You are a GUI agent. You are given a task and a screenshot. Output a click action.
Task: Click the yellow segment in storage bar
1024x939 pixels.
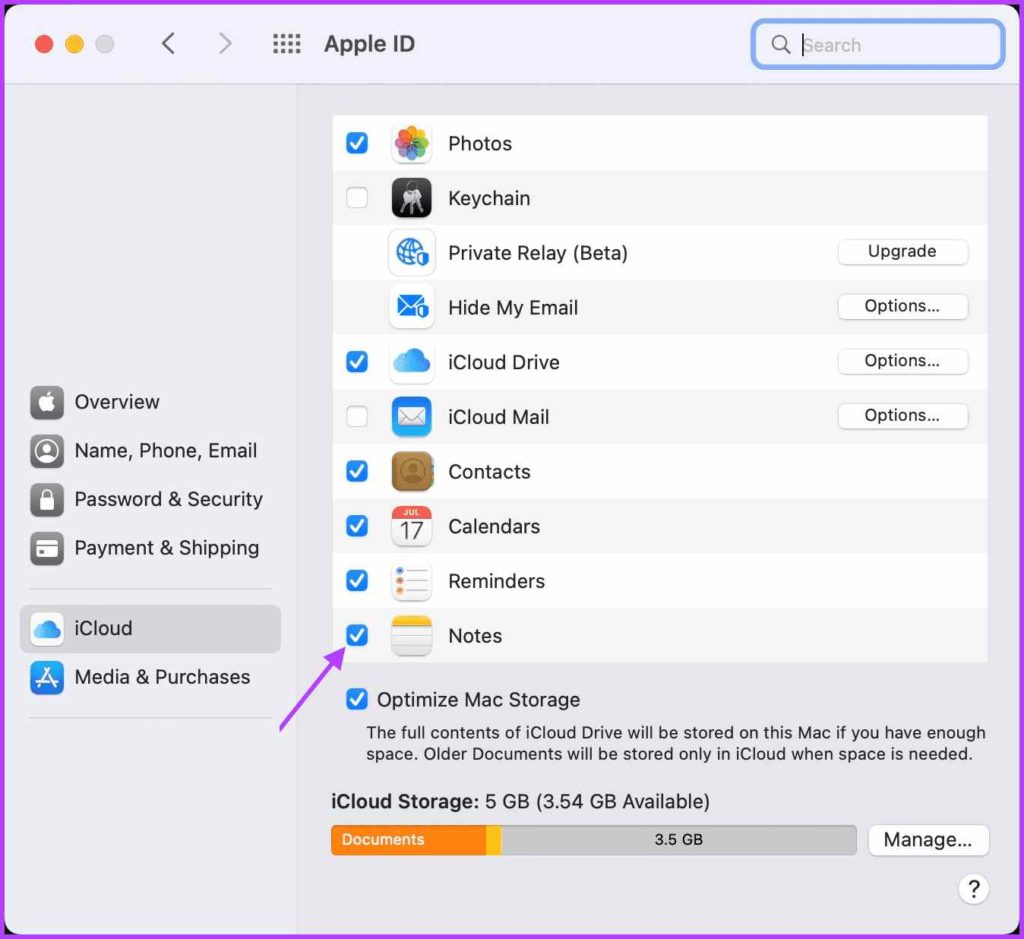pyautogui.click(x=494, y=840)
